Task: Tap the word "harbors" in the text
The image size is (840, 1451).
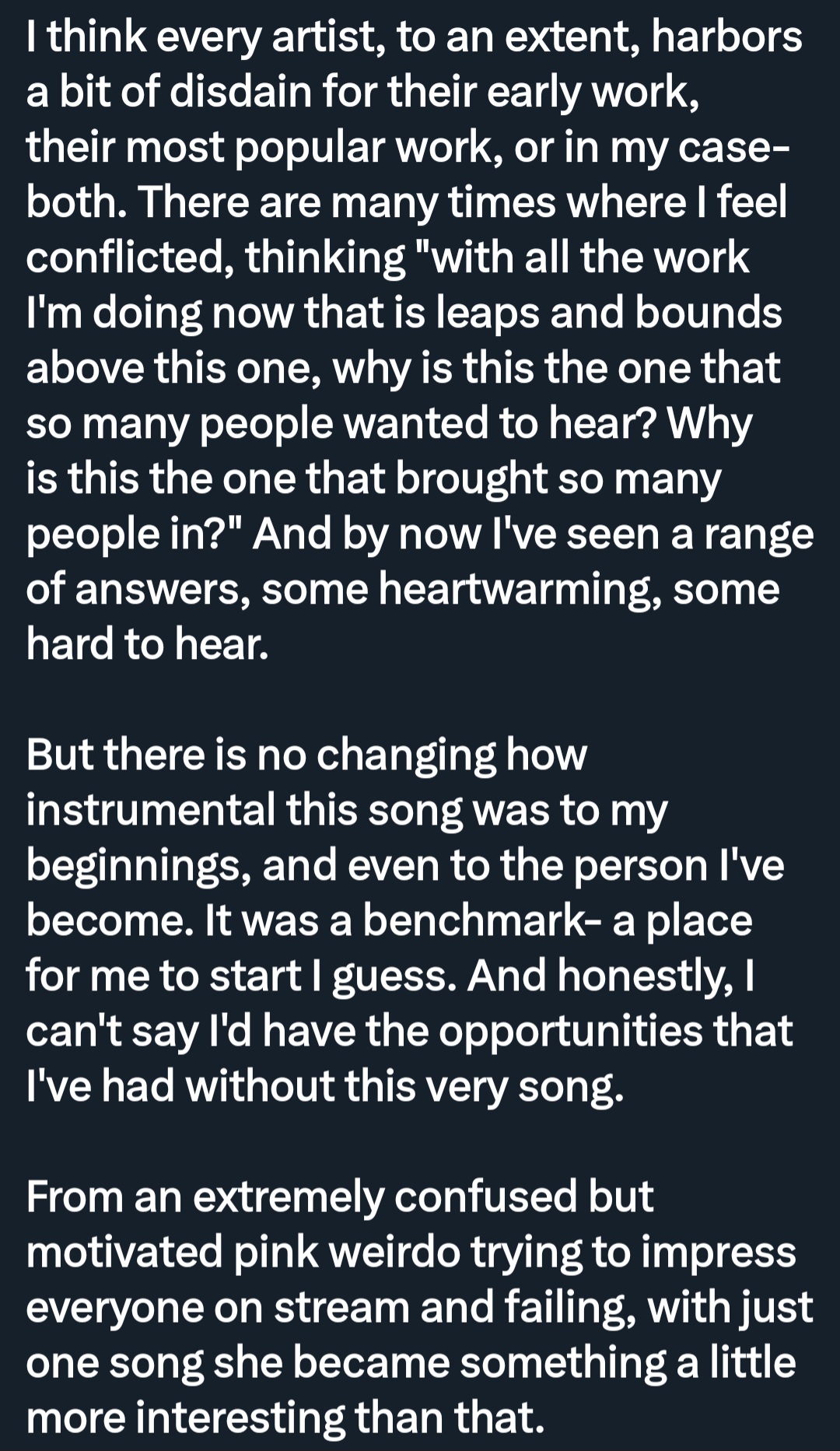Action: coord(727,37)
